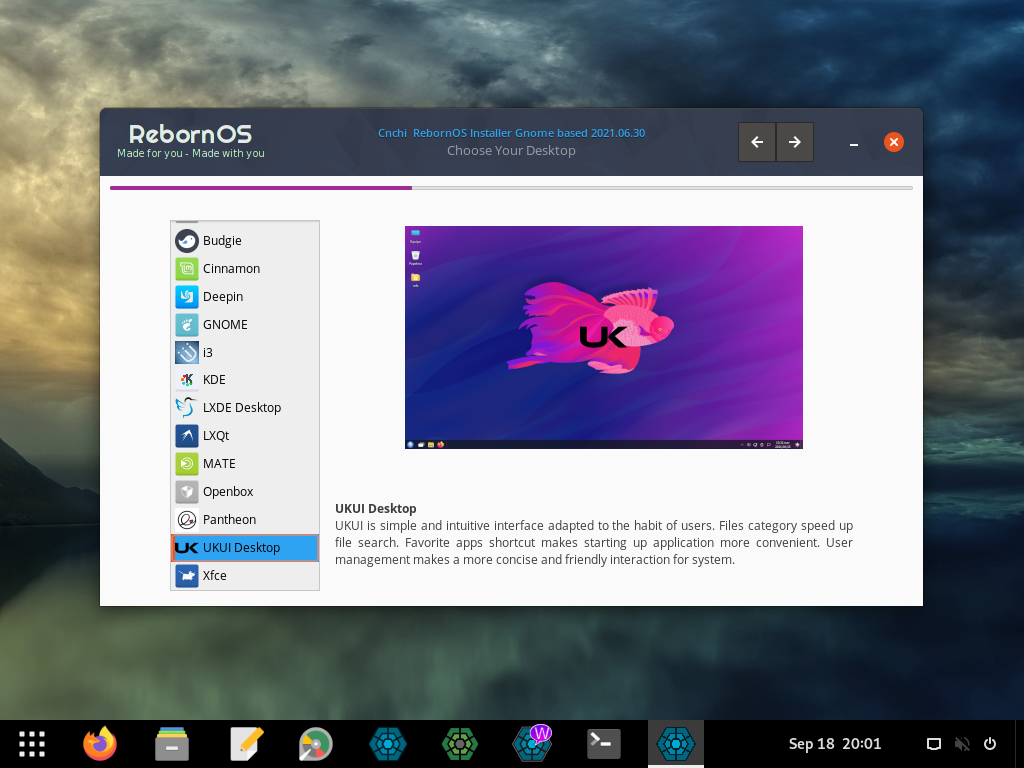
Task: Click the muted volume tray icon
Action: pyautogui.click(x=962, y=744)
